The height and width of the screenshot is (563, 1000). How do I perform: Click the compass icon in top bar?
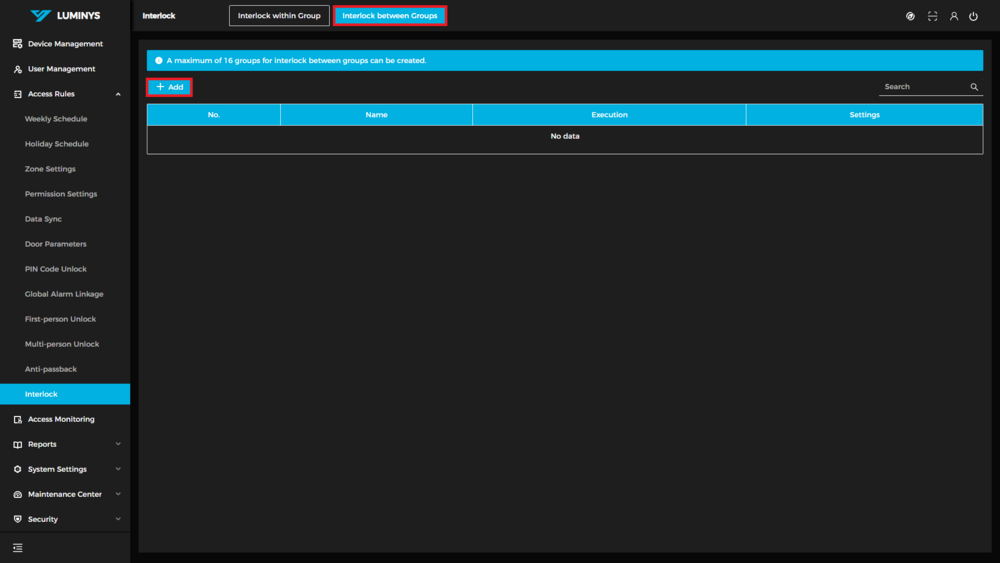click(910, 16)
